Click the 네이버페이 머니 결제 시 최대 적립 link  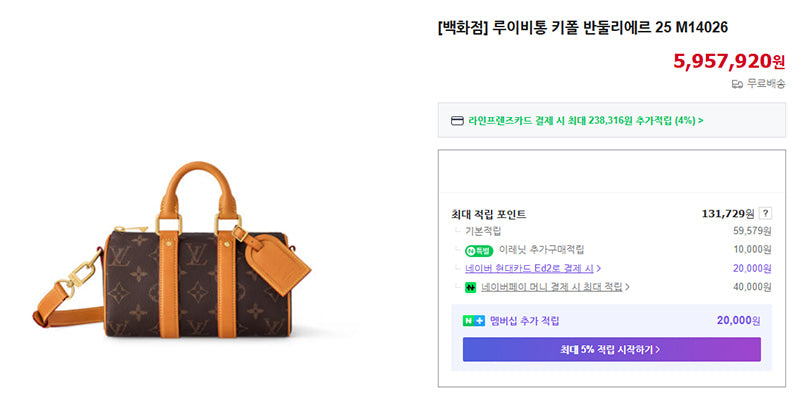click(552, 287)
